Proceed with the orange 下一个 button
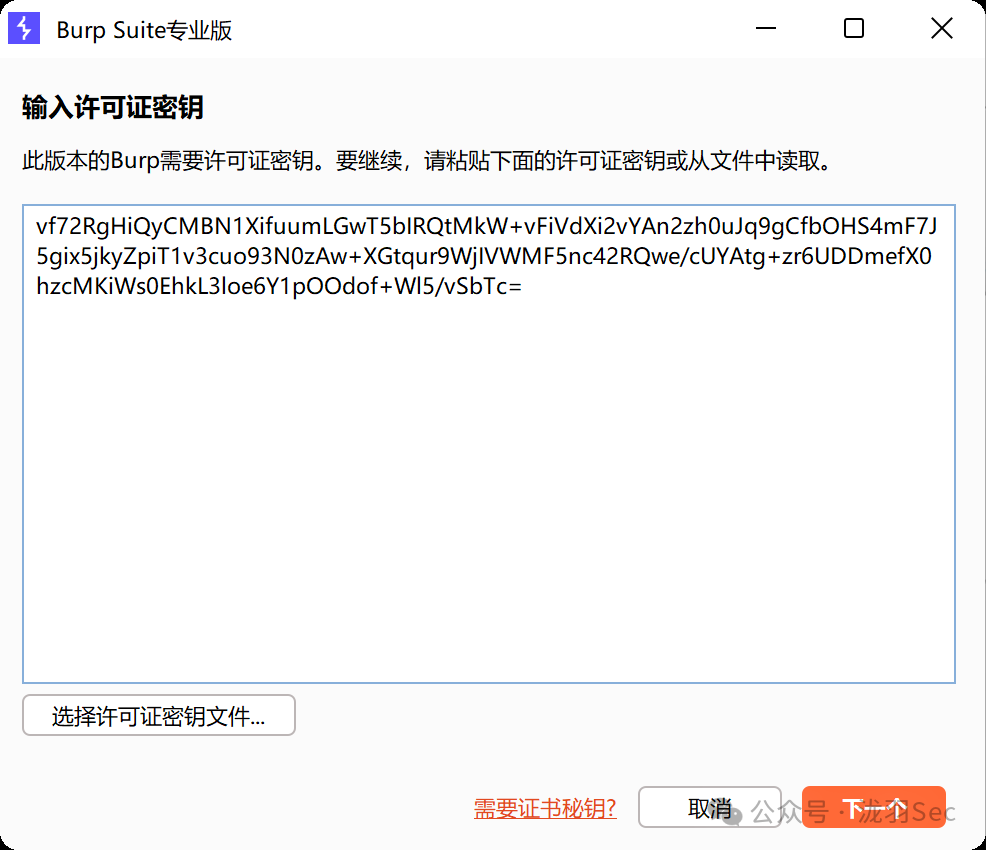The image size is (986, 850). [x=873, y=808]
